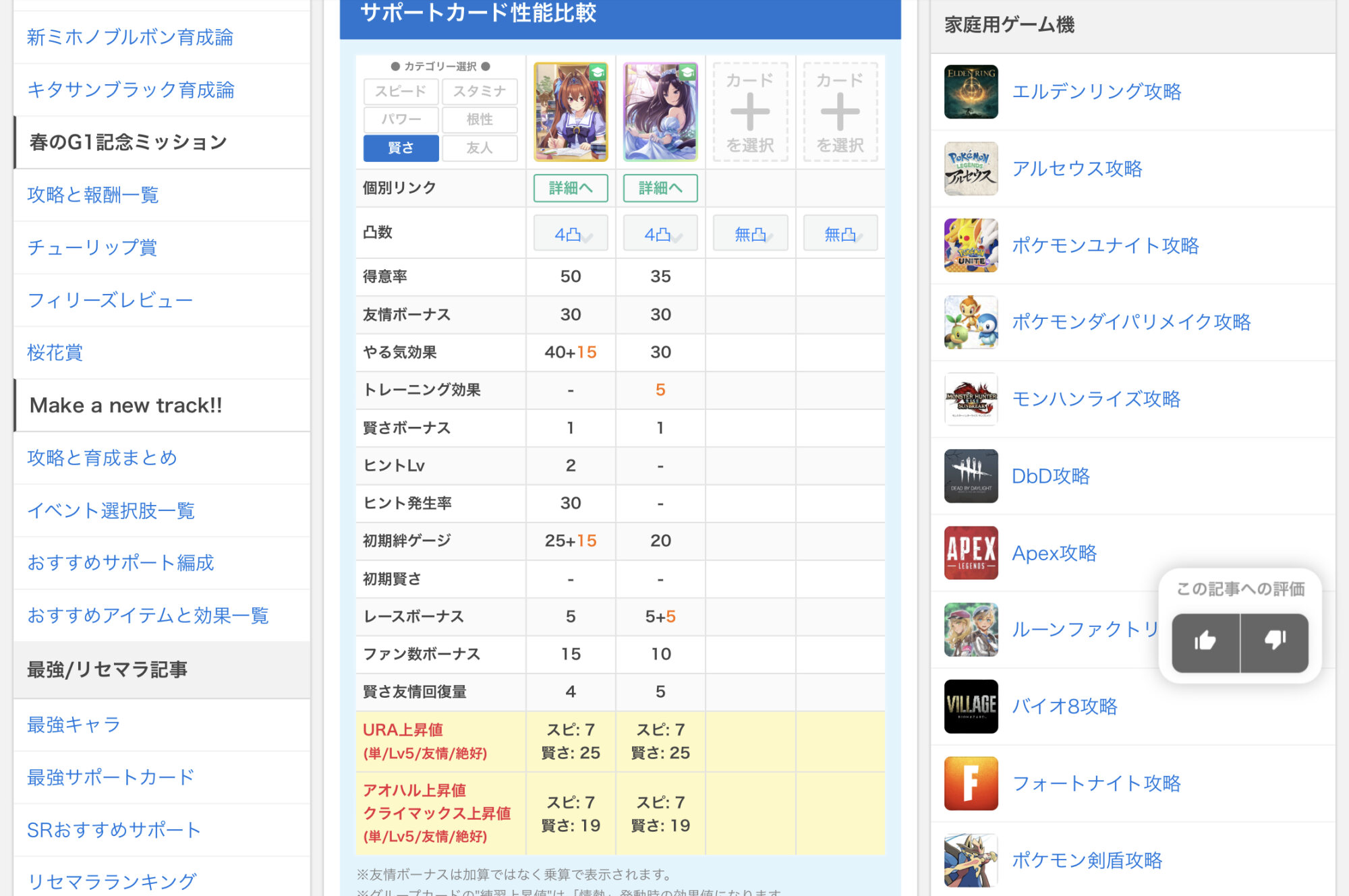Click first card's 詳細へ button
The image size is (1349, 896).
pyautogui.click(x=571, y=188)
